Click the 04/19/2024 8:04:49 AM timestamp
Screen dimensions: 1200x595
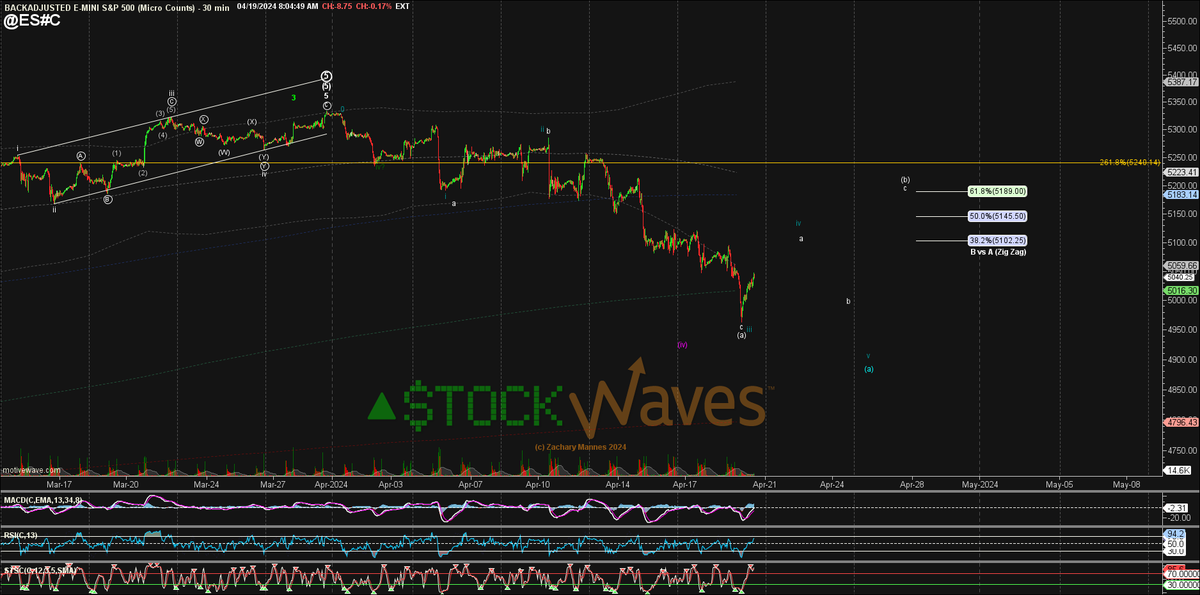278,6
